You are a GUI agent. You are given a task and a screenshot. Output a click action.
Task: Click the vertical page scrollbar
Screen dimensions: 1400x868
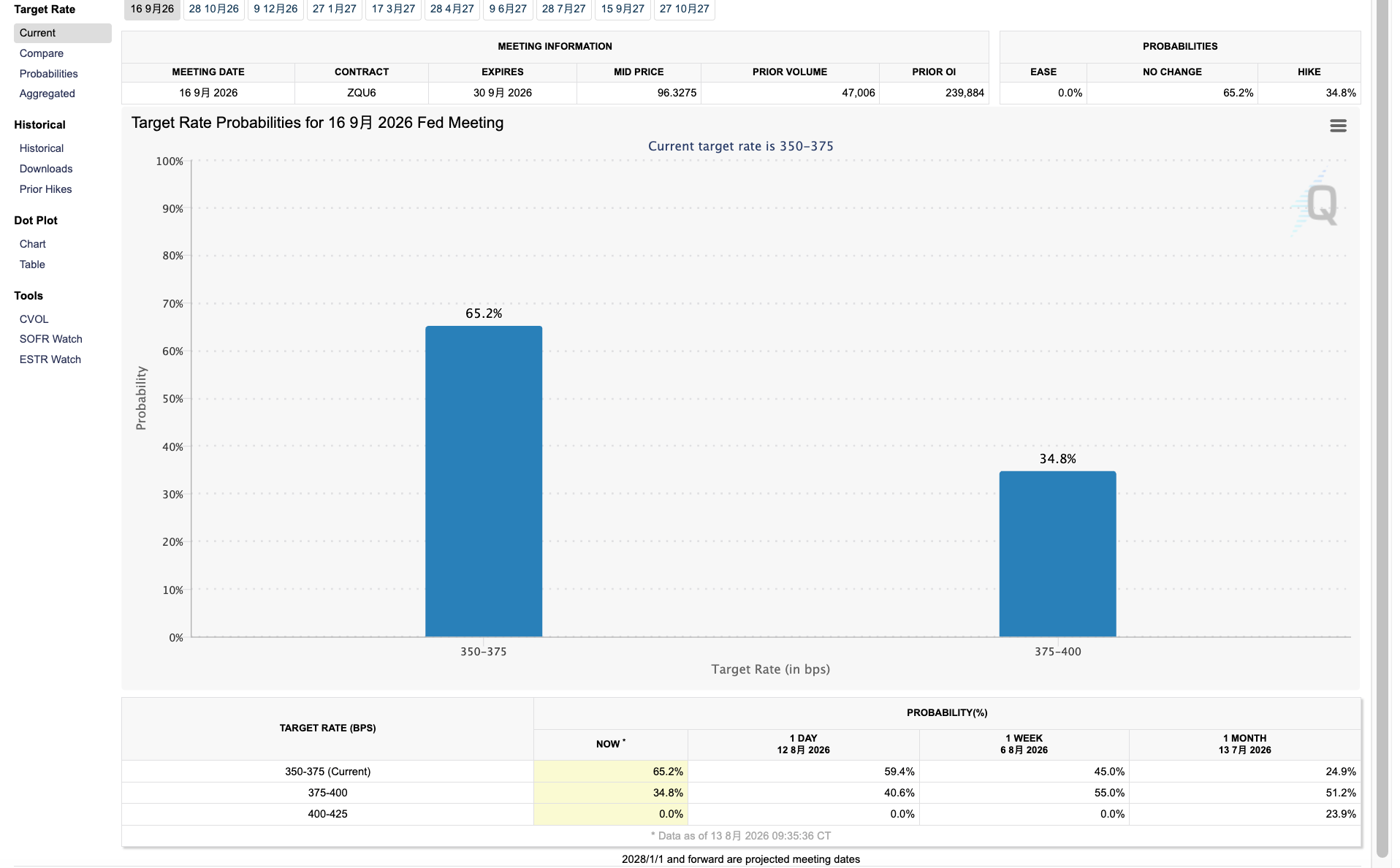(x=1382, y=431)
